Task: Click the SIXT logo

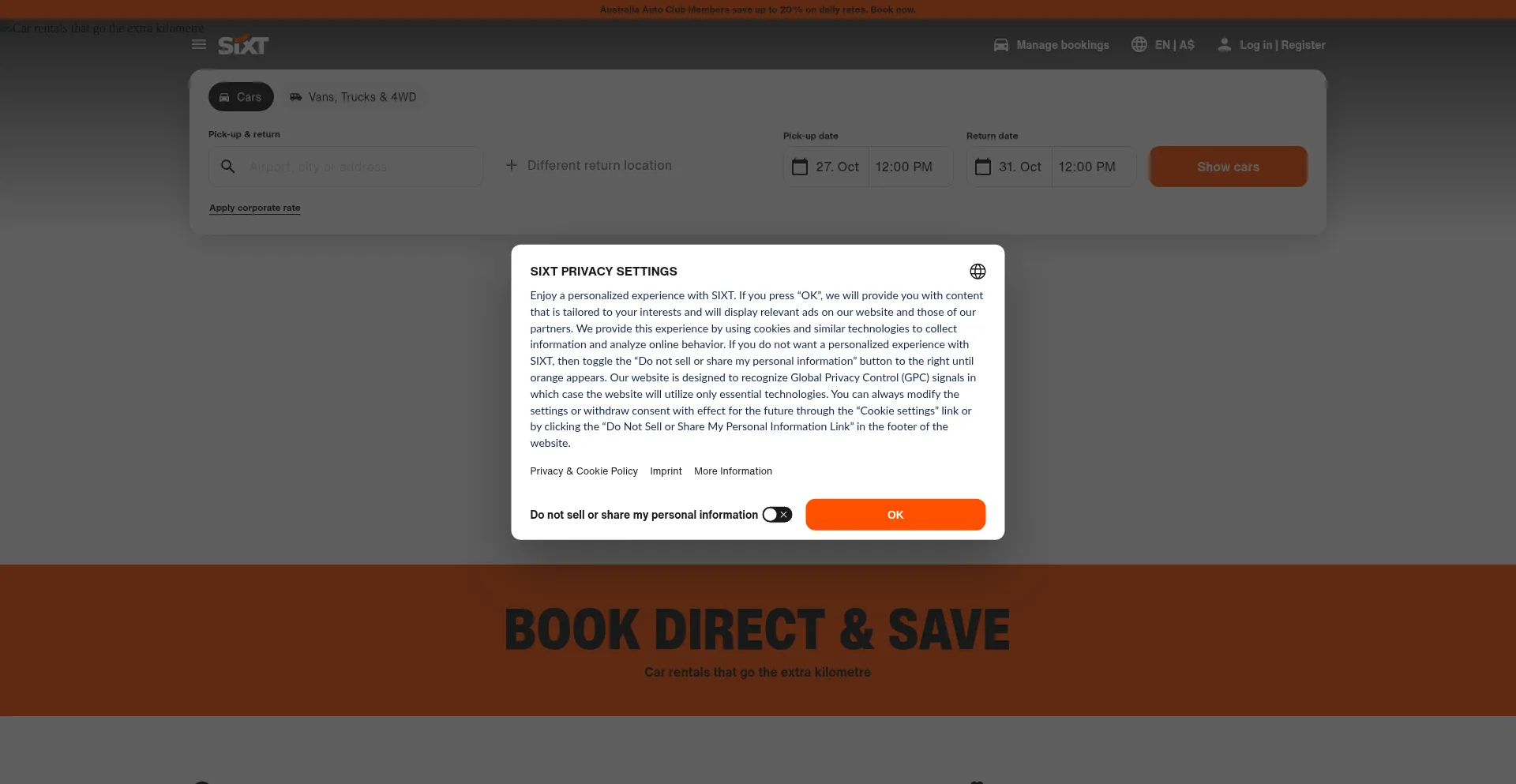Action: [x=243, y=45]
